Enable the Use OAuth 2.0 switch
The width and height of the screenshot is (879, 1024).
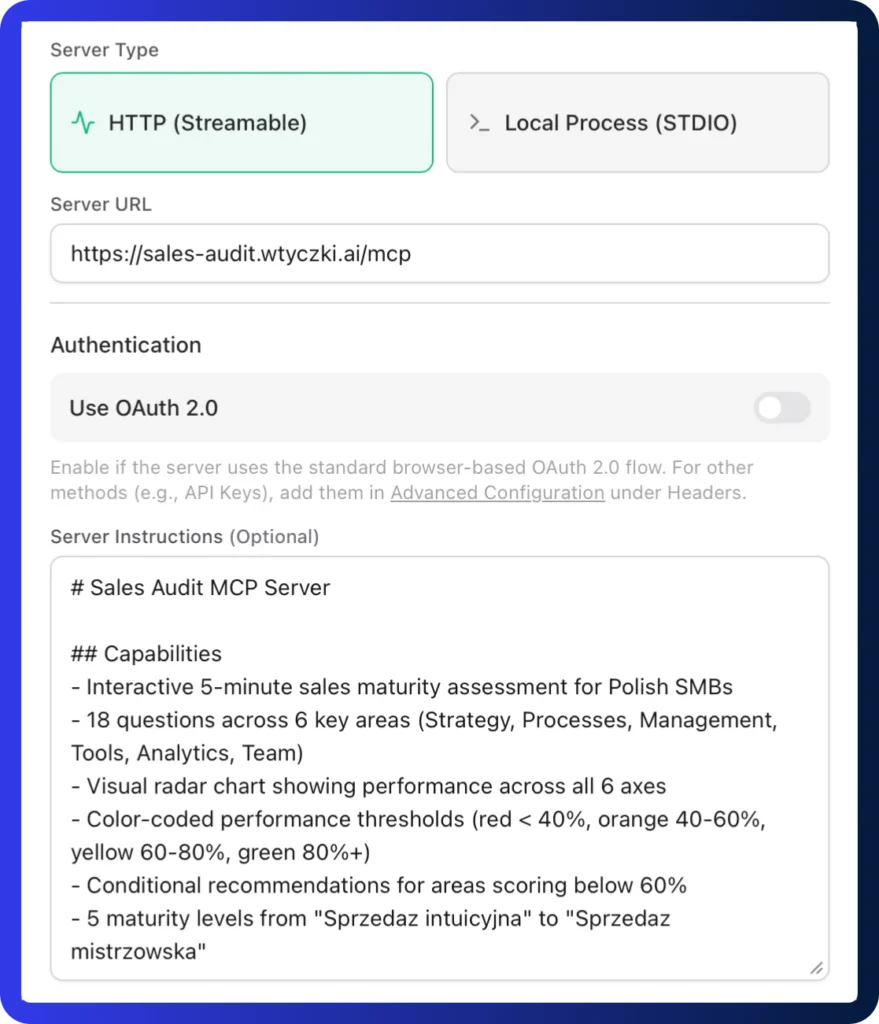coord(781,408)
